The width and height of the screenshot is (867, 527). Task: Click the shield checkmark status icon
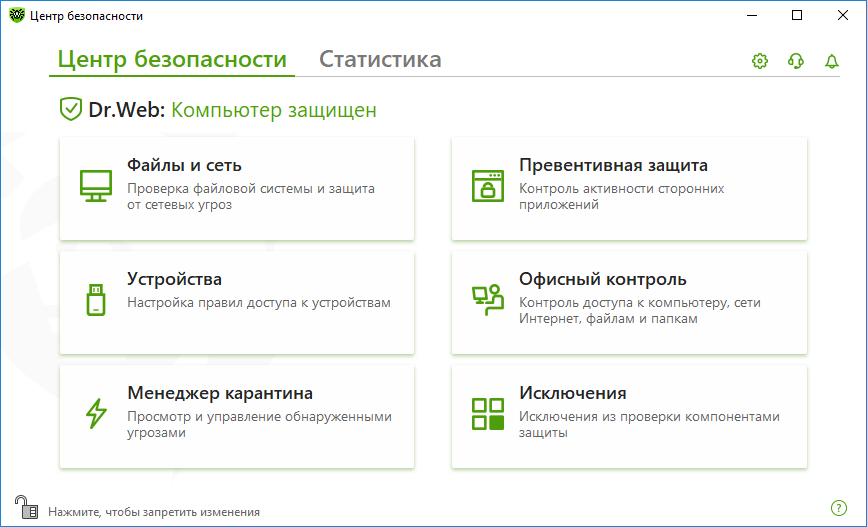tap(71, 109)
